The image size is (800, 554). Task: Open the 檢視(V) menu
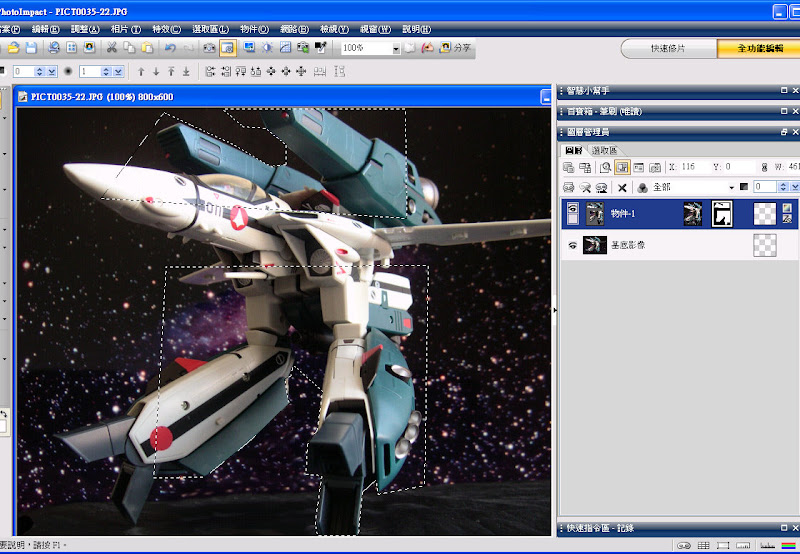point(334,30)
